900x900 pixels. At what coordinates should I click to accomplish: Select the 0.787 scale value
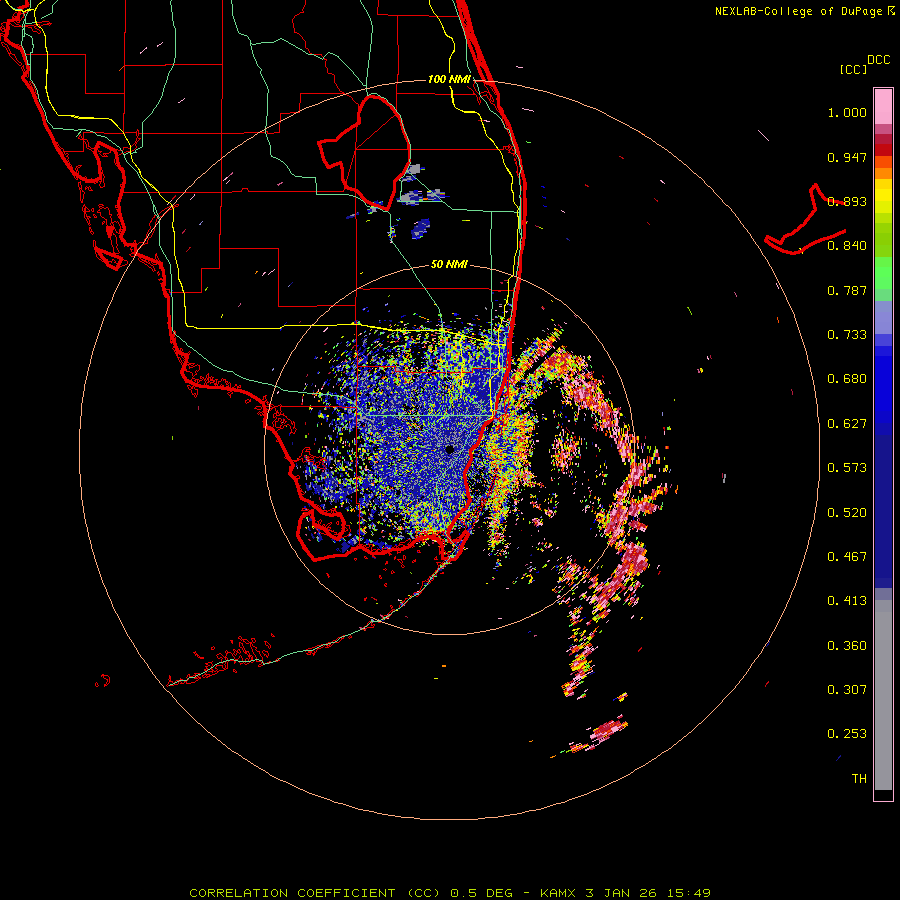coord(847,290)
